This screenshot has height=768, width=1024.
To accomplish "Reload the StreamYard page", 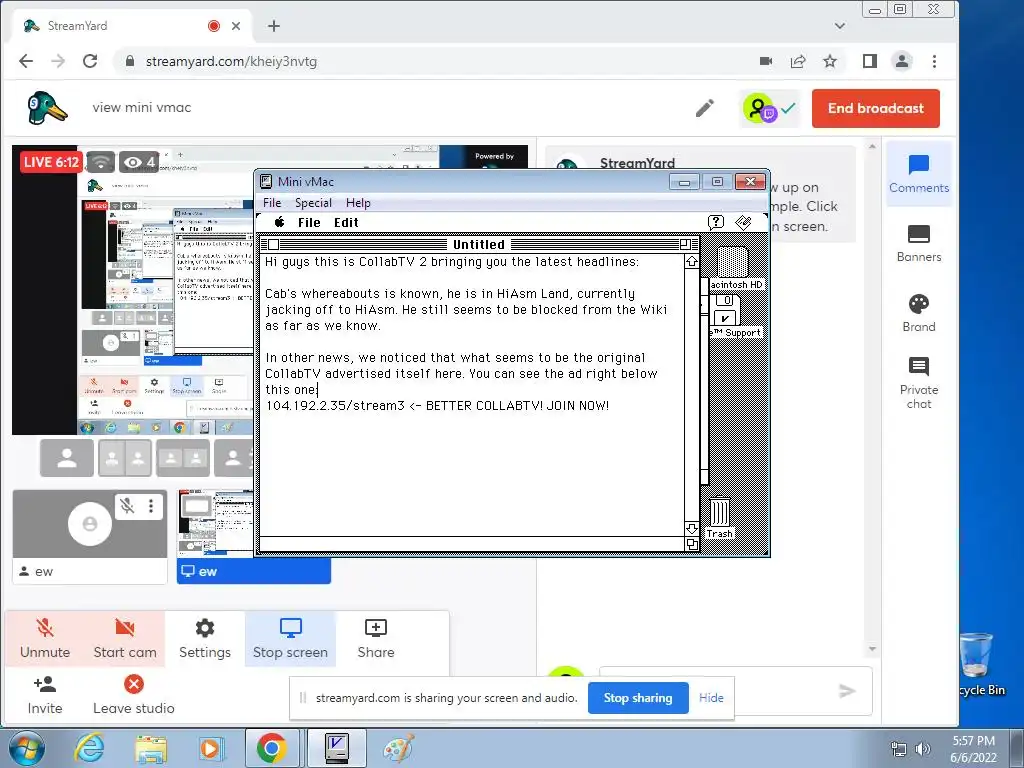I will 90,61.
